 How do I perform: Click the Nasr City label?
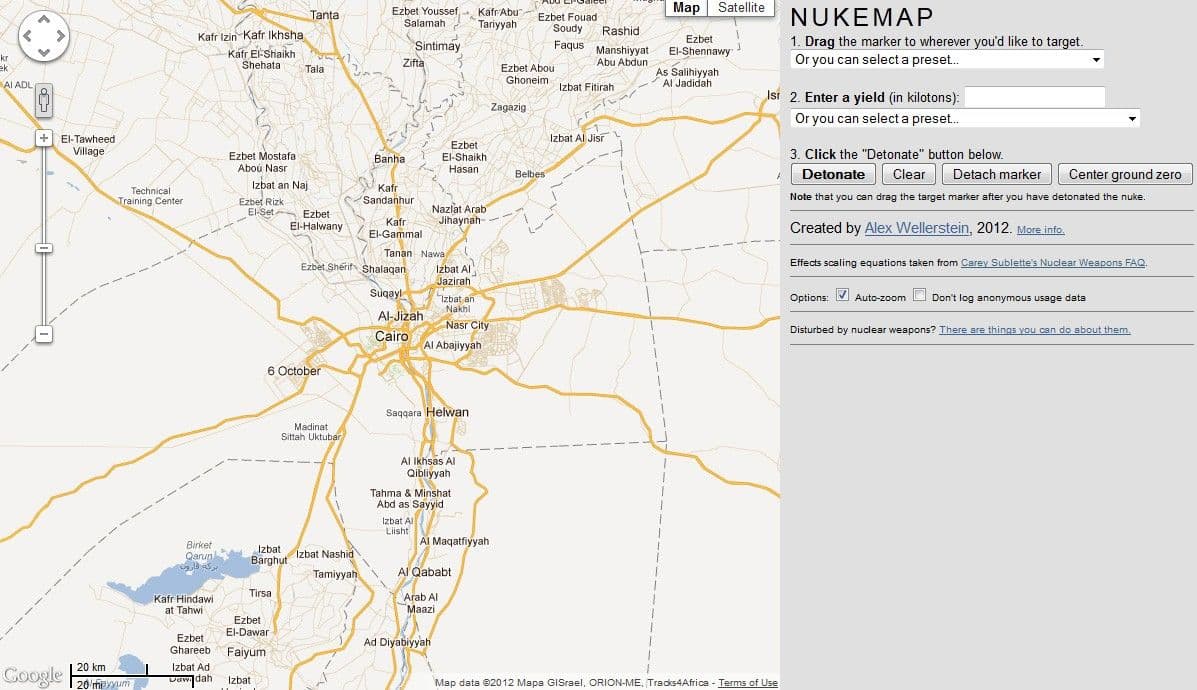coord(467,325)
